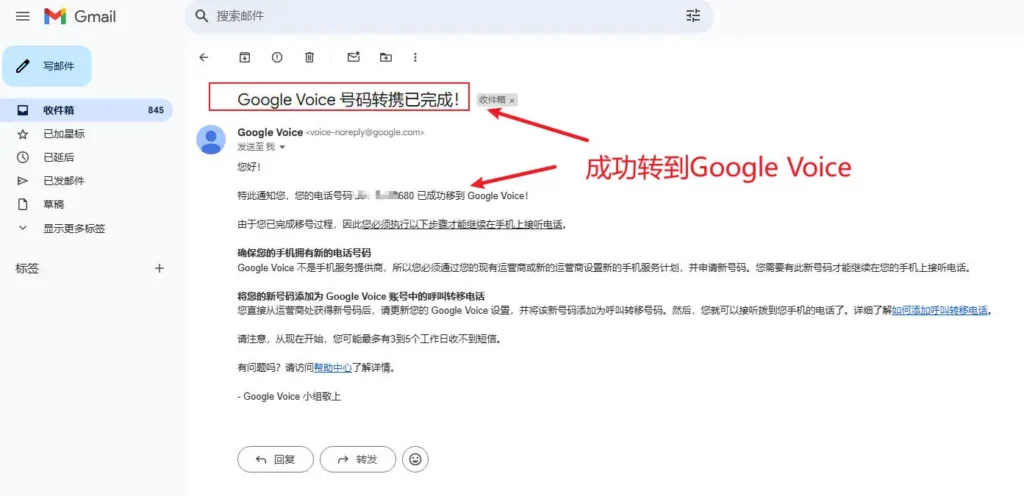Click the clock icon beside 已延后
Image resolution: width=1024 pixels, height=496 pixels.
click(x=23, y=157)
